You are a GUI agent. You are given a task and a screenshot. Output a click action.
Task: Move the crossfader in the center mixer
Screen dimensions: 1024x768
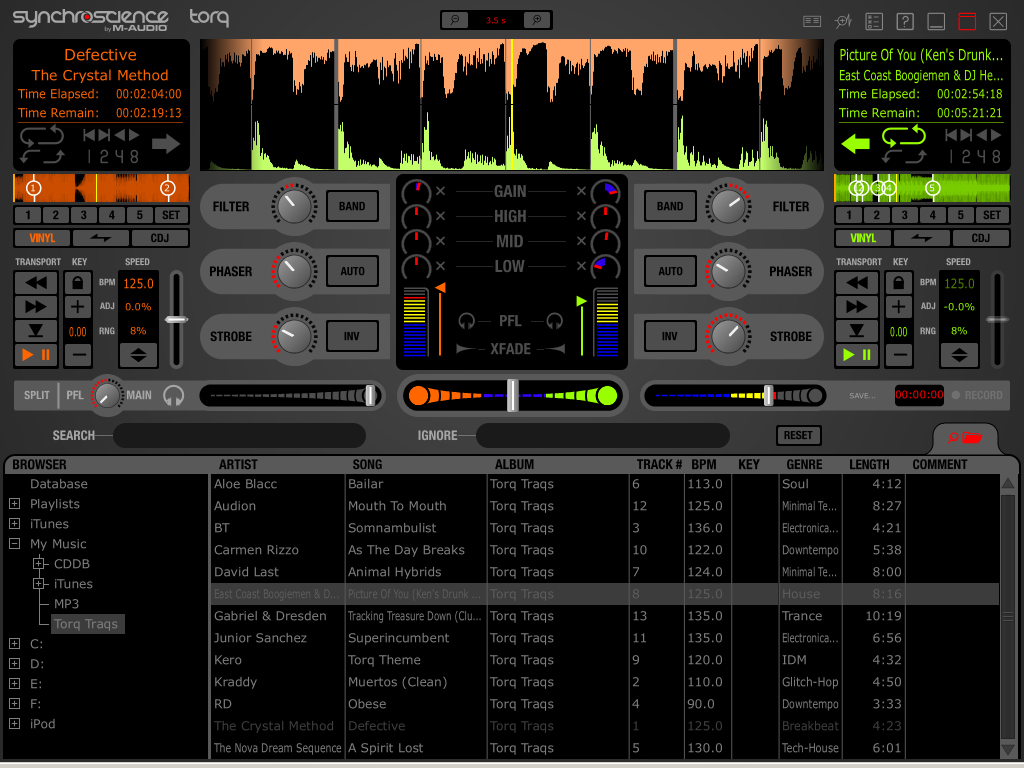coord(511,396)
